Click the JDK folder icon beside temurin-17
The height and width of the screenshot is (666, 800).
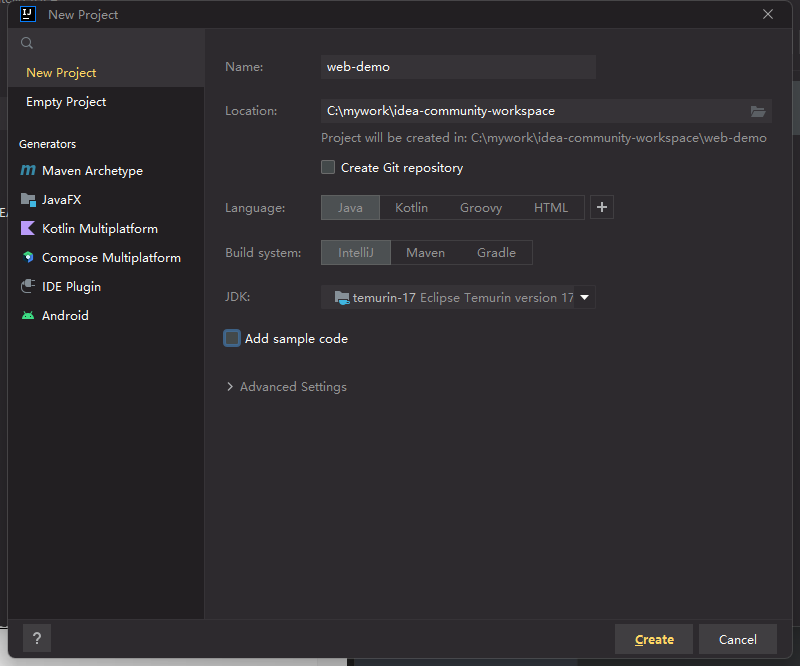click(341, 298)
